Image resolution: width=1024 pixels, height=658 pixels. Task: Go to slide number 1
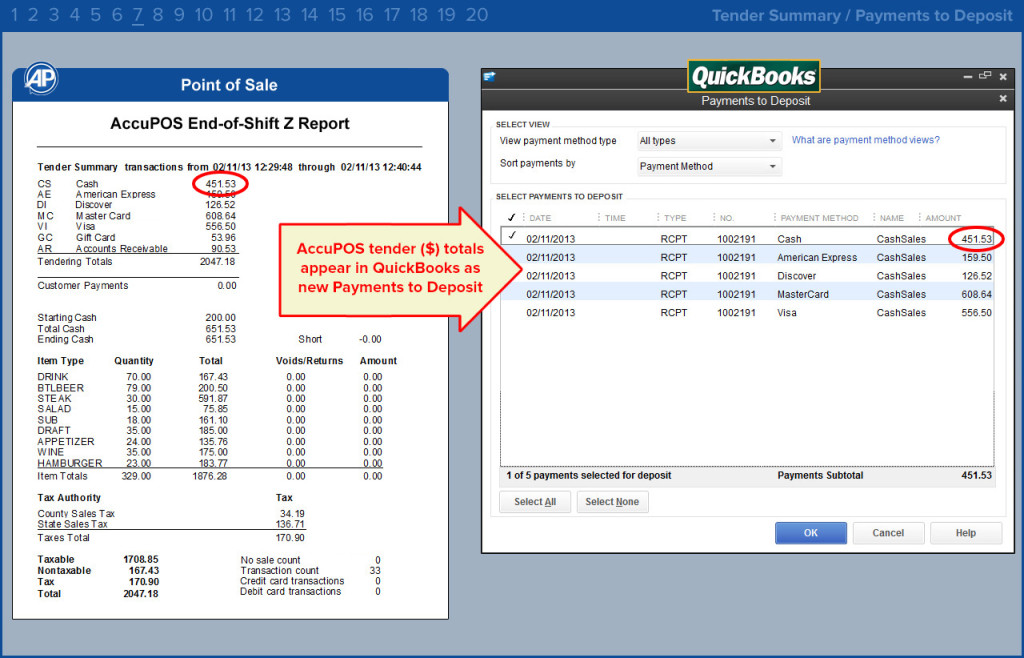tap(15, 15)
